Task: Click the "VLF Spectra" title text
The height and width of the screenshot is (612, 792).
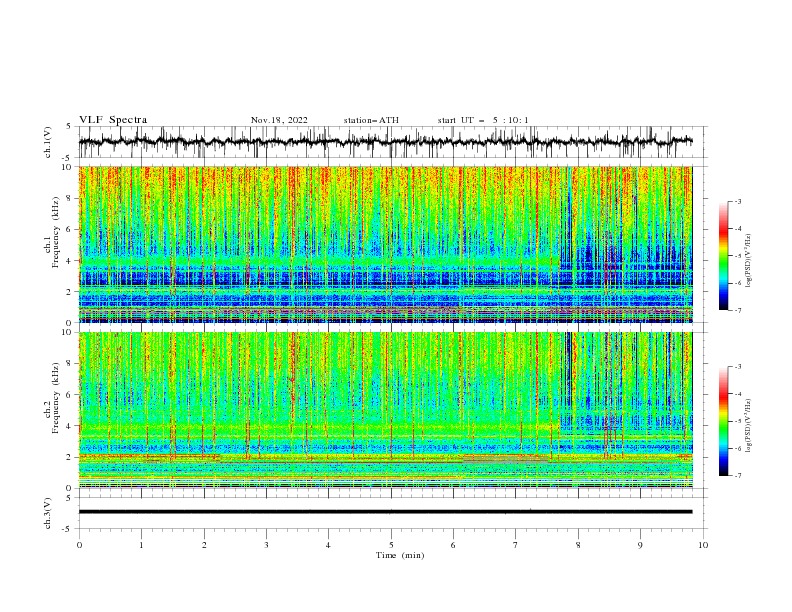Action: click(x=113, y=120)
